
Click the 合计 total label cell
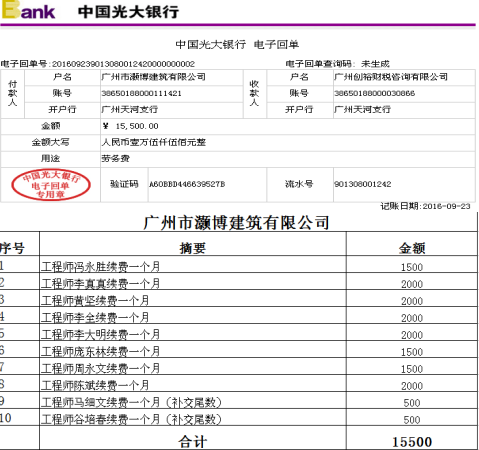pos(193,441)
